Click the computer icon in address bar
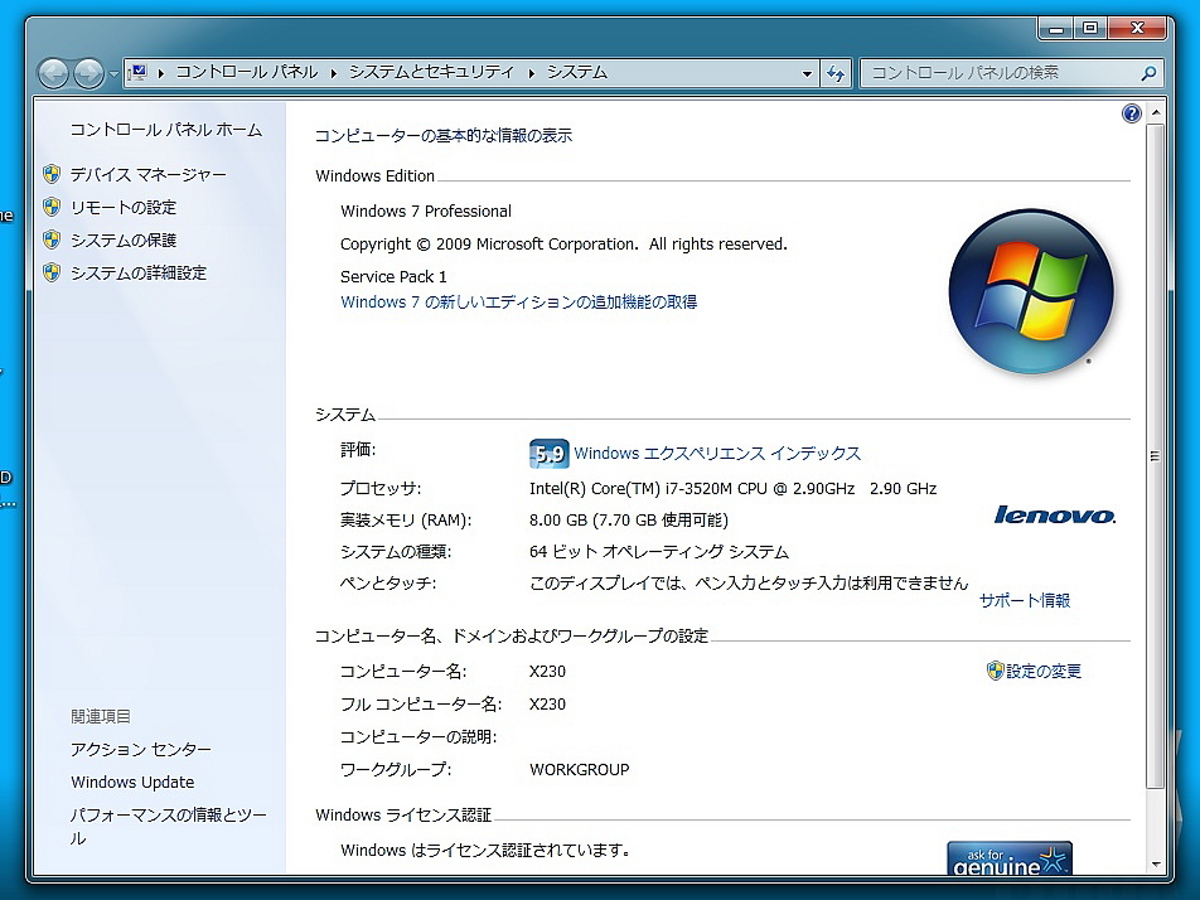 click(138, 72)
